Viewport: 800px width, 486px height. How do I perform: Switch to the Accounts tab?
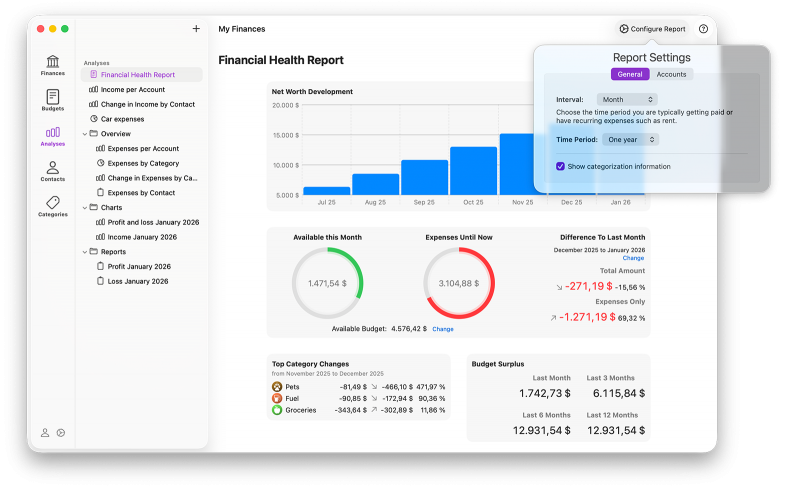point(671,74)
